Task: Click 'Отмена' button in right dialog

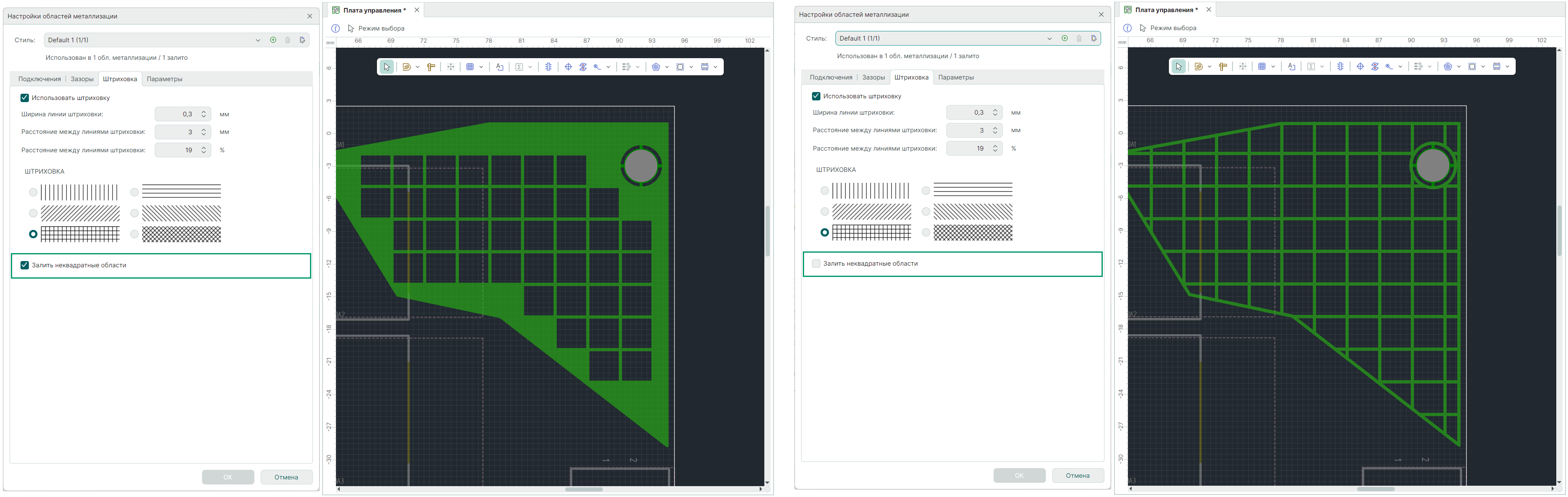Action: (x=1077, y=475)
